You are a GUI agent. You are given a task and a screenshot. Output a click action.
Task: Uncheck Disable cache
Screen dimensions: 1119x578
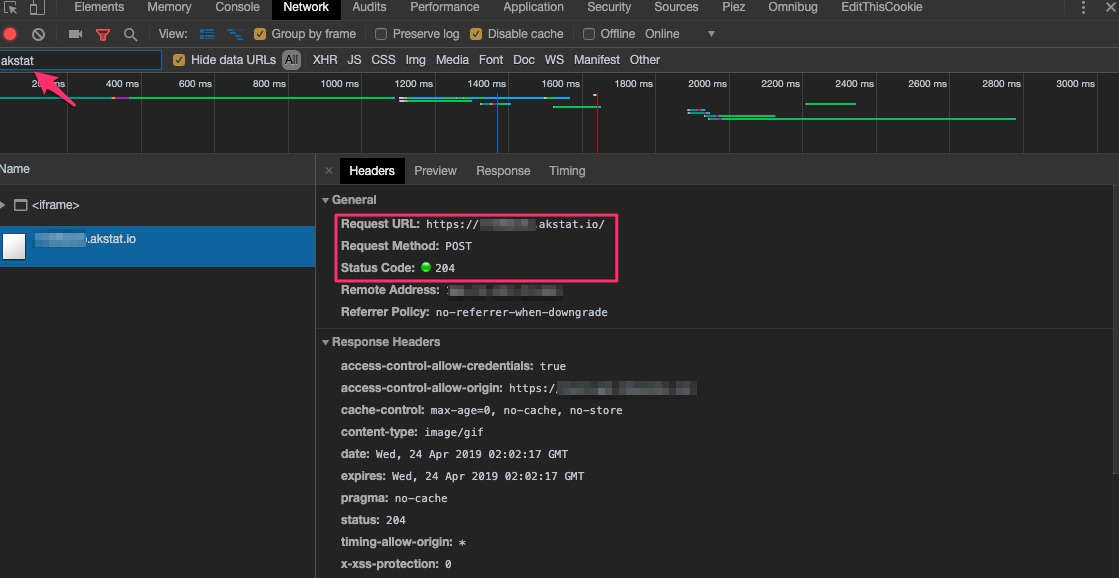[476, 34]
